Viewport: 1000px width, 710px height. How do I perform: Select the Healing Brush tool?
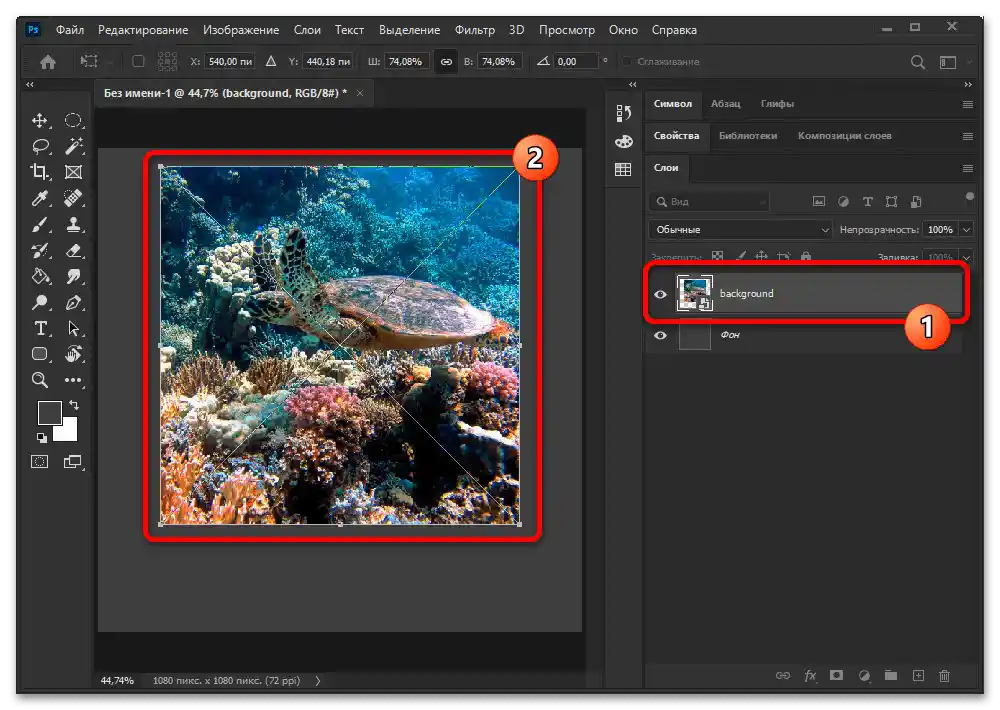(x=73, y=198)
